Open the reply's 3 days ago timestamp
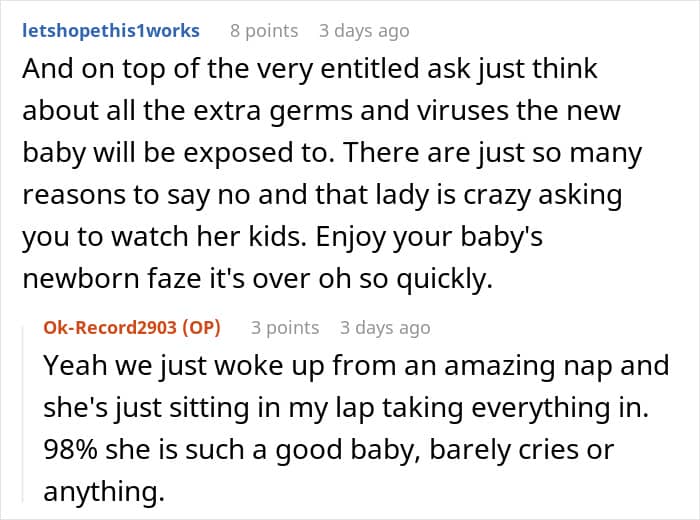 tap(385, 328)
